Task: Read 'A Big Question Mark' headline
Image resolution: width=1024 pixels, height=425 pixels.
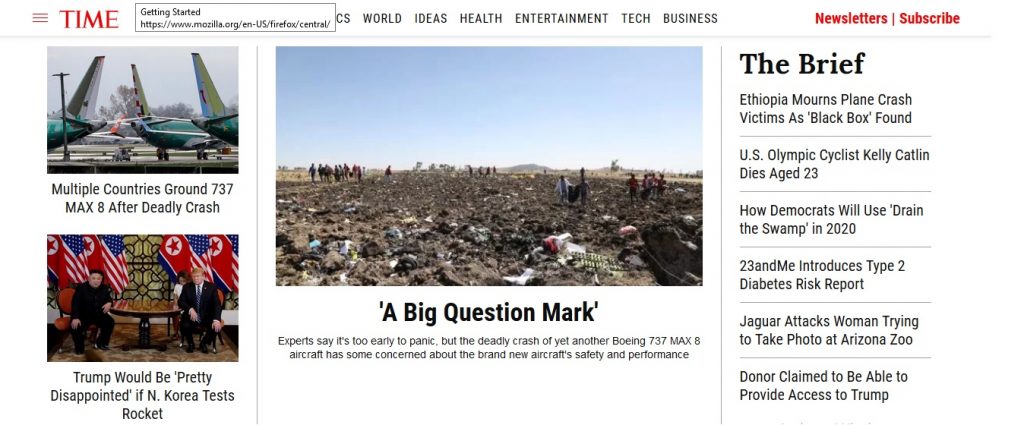Action: [488, 312]
